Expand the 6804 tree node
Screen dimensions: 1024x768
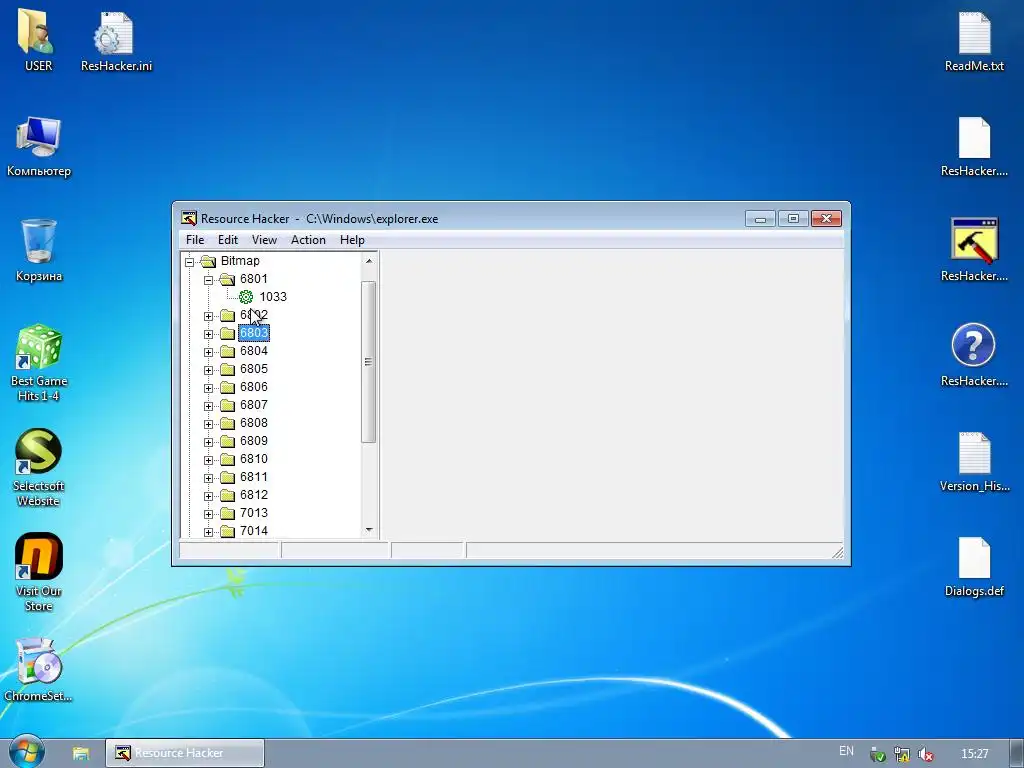pos(208,352)
